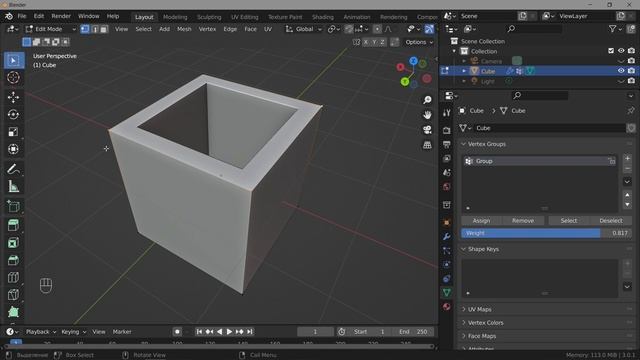Enable vertex select mode
The image size is (640, 360).
click(x=85, y=29)
